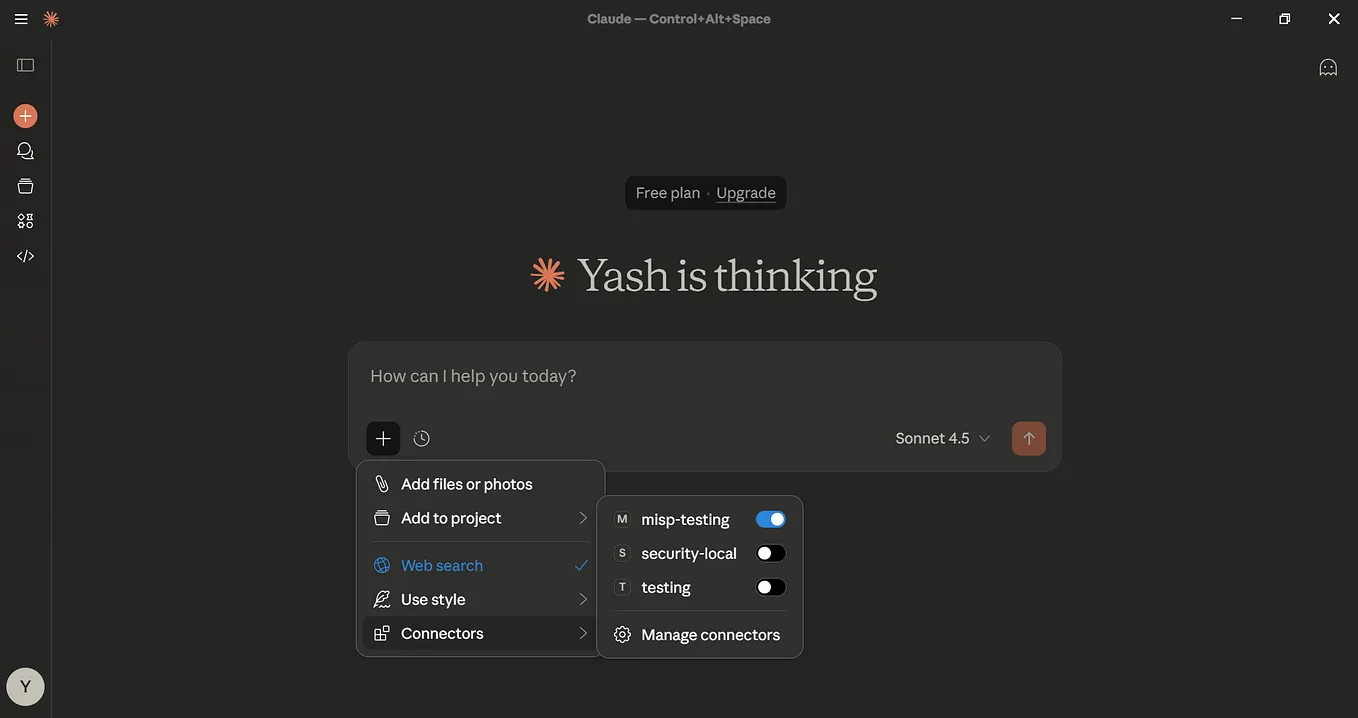Click the security-local connector name
1358x718 pixels.
point(689,554)
